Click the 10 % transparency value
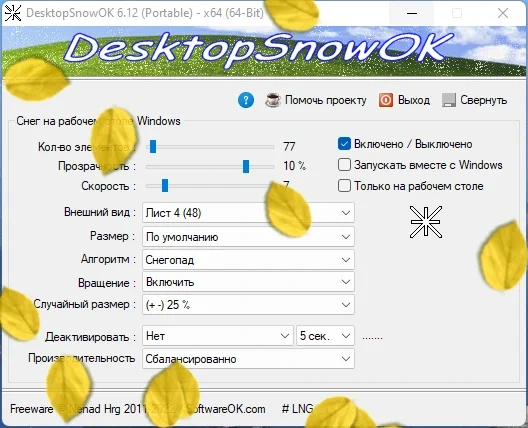Image resolution: width=528 pixels, height=428 pixels. tap(294, 166)
